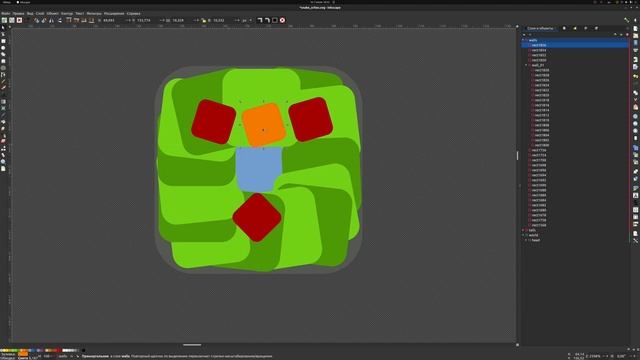
Task: Open the Объект menu
Action: point(53,13)
